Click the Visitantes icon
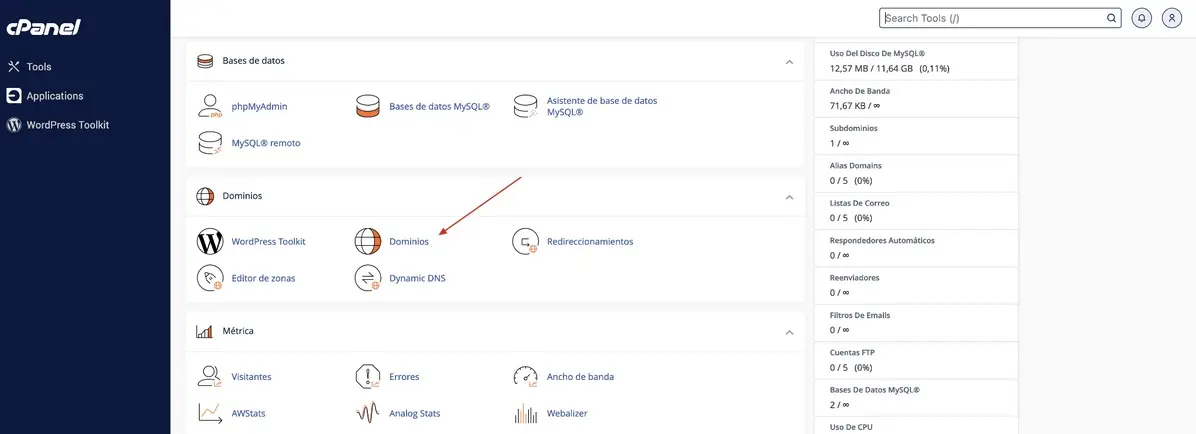Viewport: 1196px width, 434px height. [210, 376]
